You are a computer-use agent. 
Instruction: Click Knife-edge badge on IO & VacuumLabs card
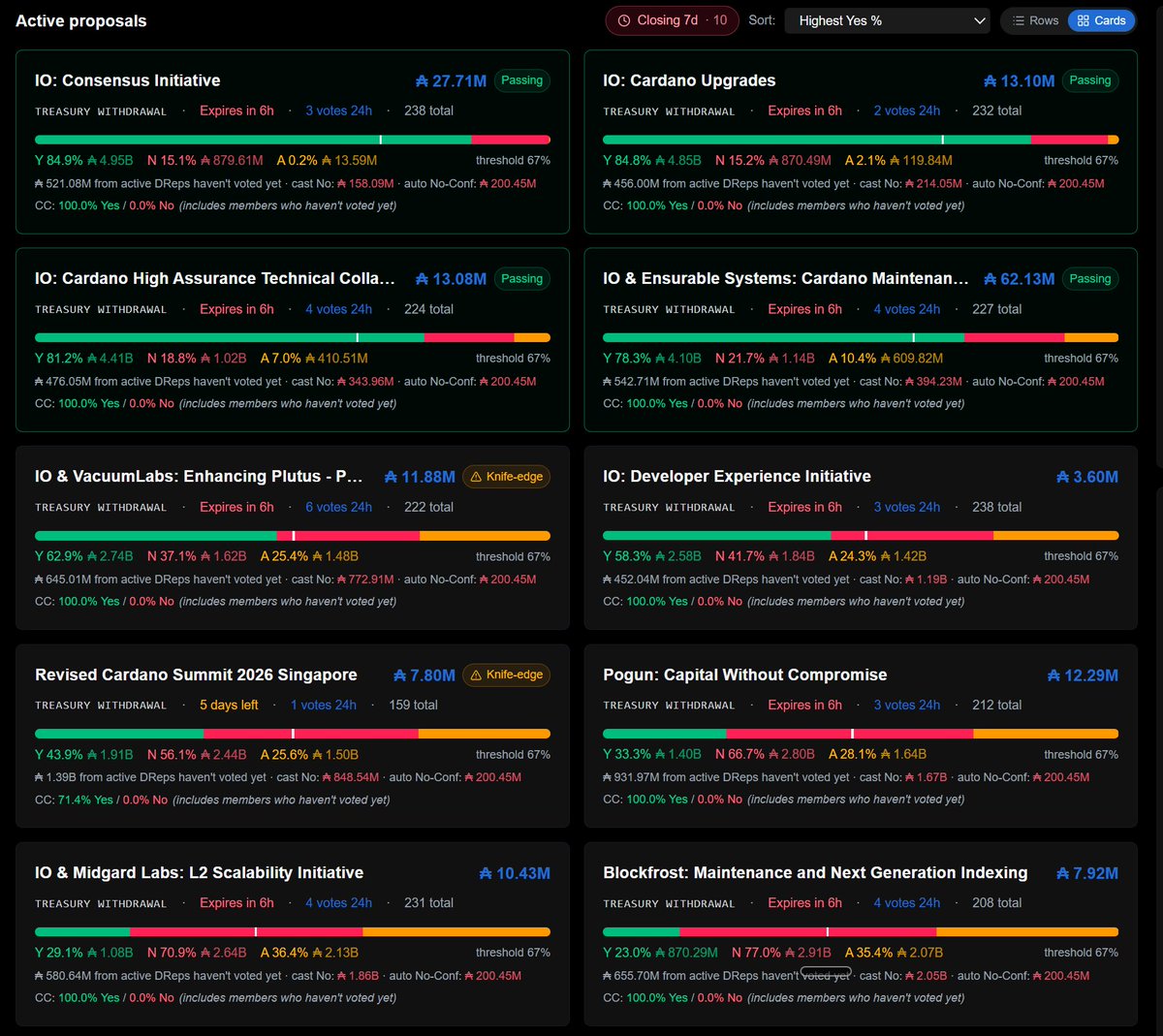[x=507, y=476]
